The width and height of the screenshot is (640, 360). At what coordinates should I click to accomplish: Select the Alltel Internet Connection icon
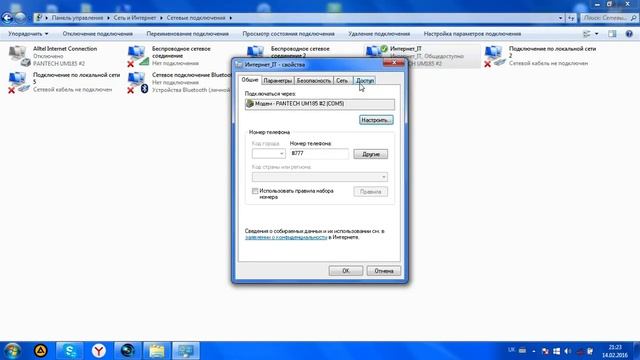tap(19, 56)
